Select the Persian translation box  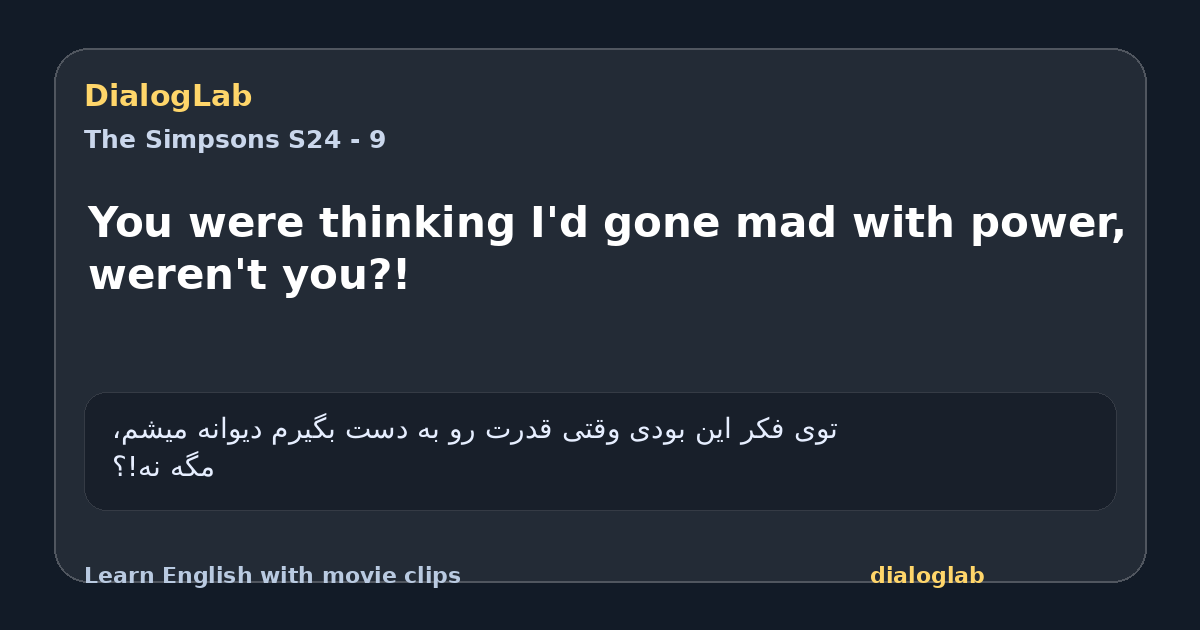(600, 451)
